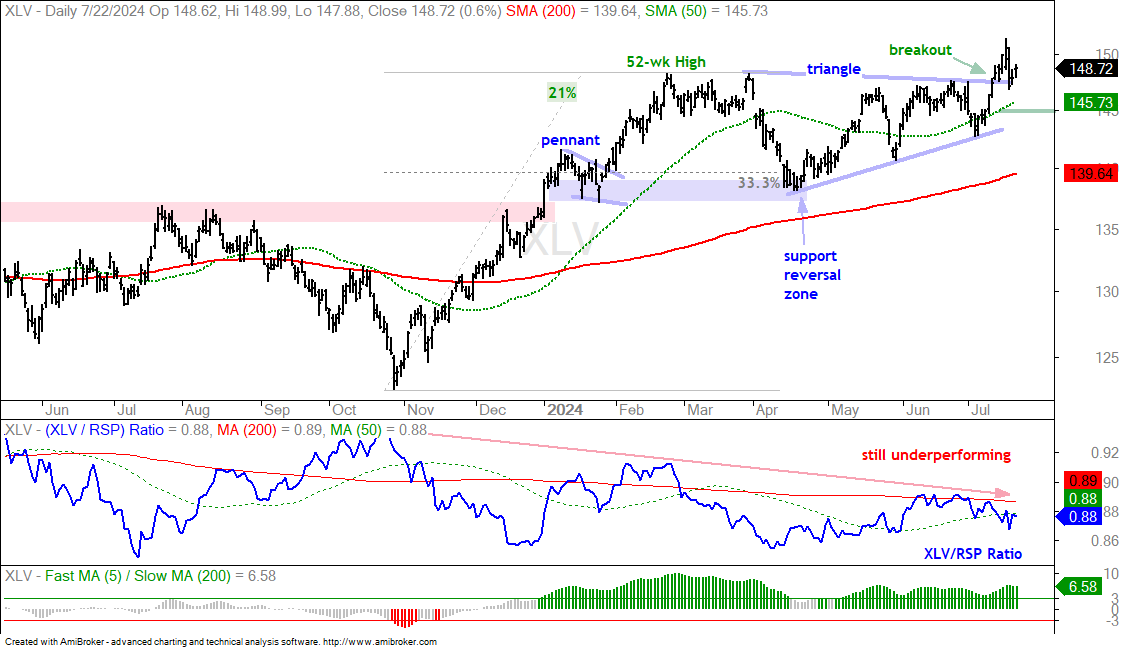Viewport: 1123px width, 647px height.
Task: Click the Jul label at right of axis
Action: [x=980, y=410]
